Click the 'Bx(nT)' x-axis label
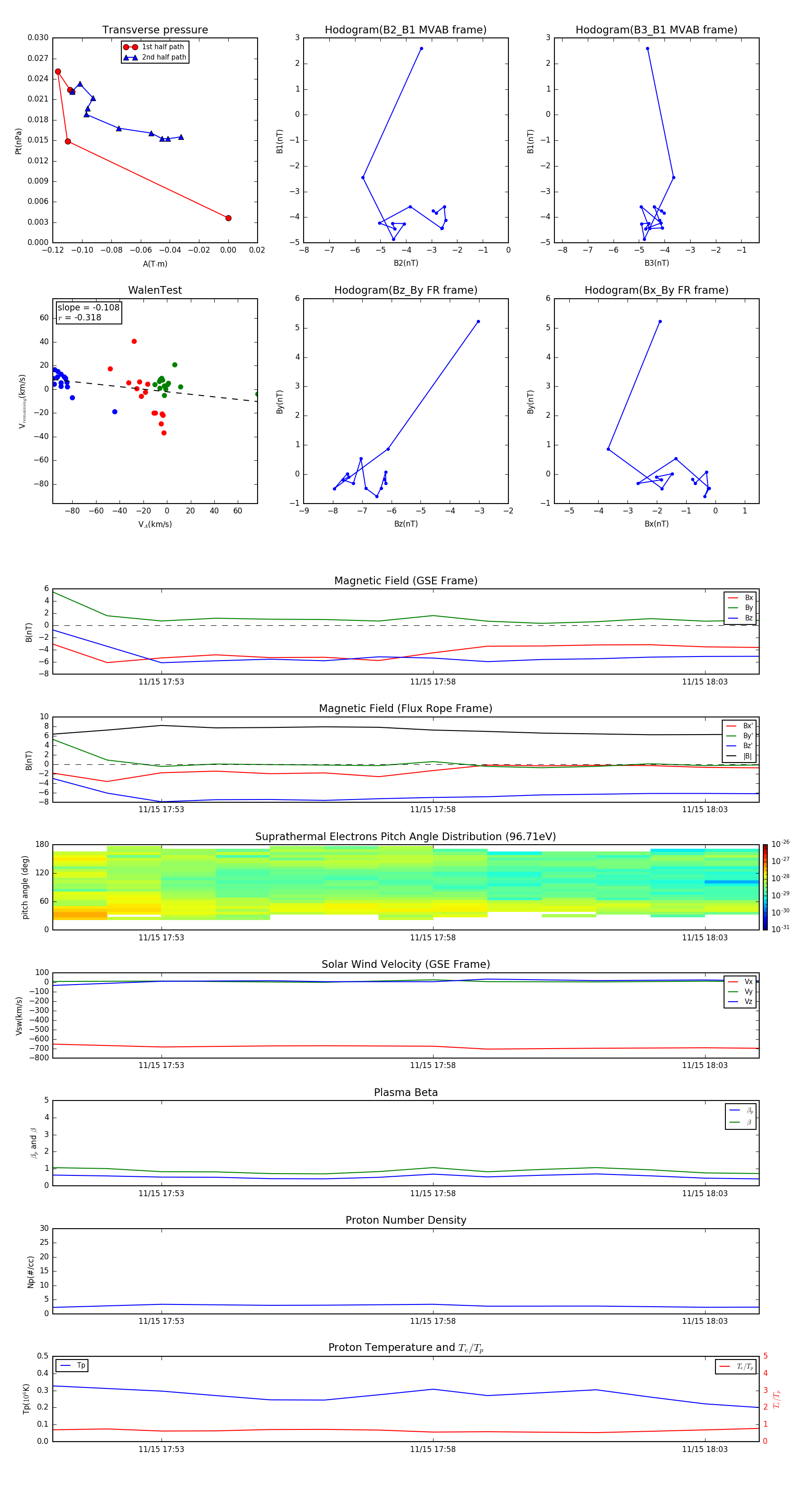 click(656, 524)
